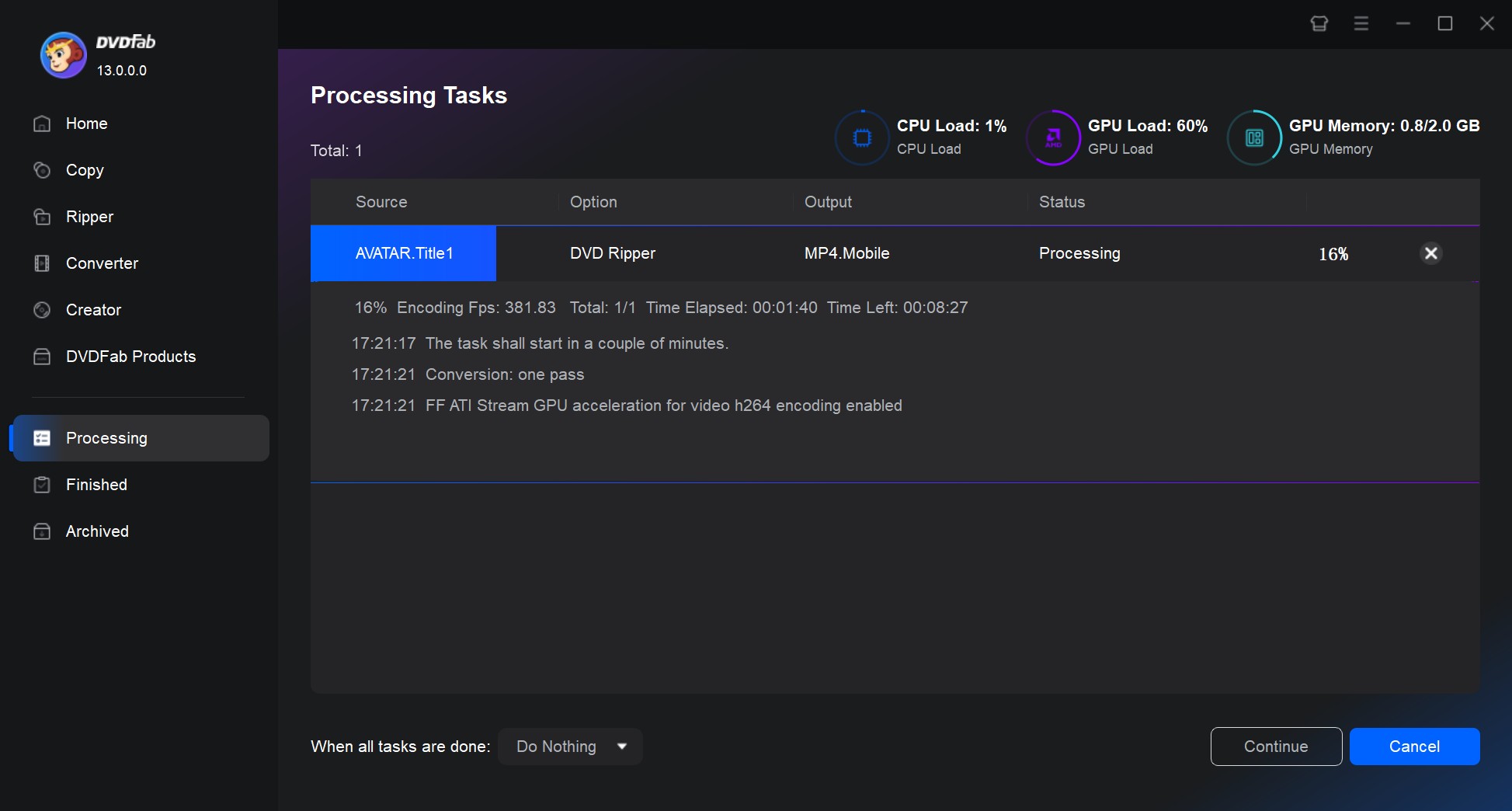Click the Finished checklist icon
This screenshot has height=811, width=1512.
coord(42,485)
